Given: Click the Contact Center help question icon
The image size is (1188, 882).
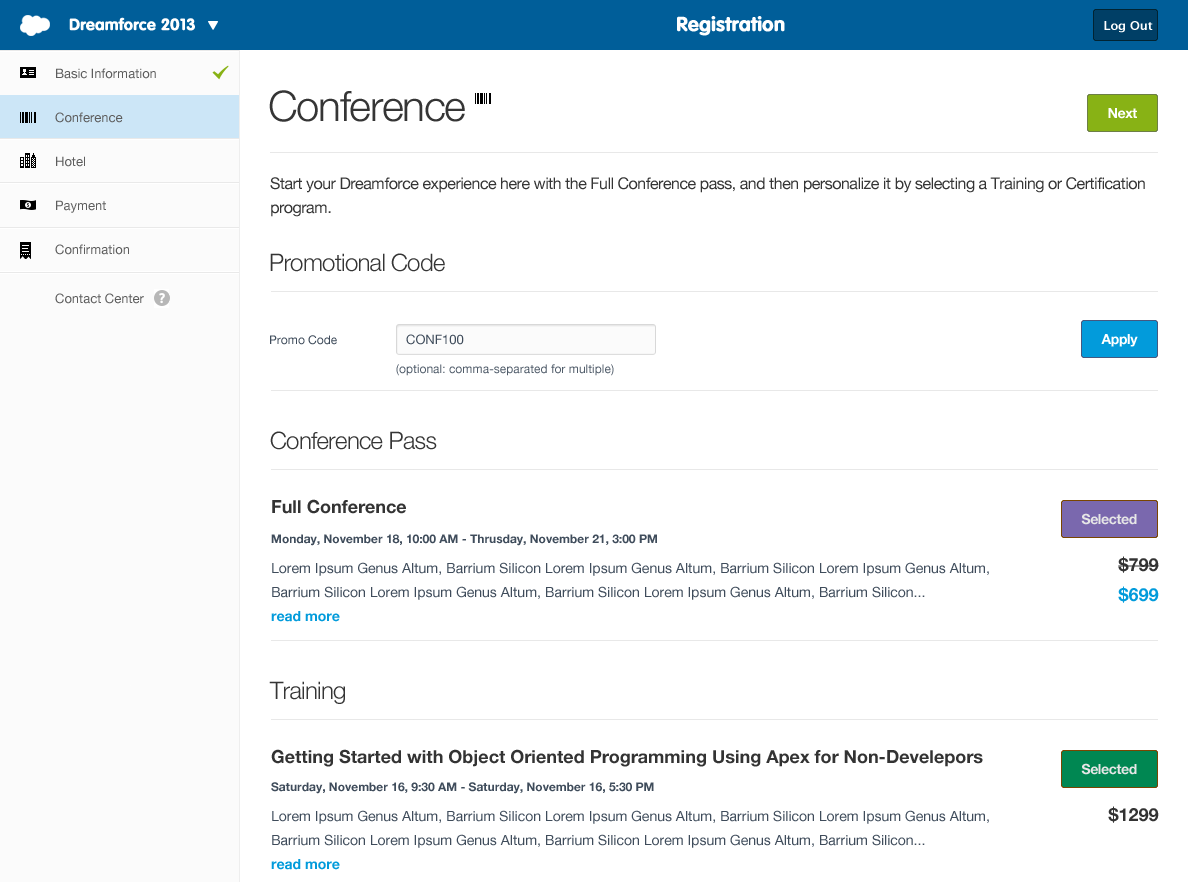Looking at the screenshot, I should 162,298.
